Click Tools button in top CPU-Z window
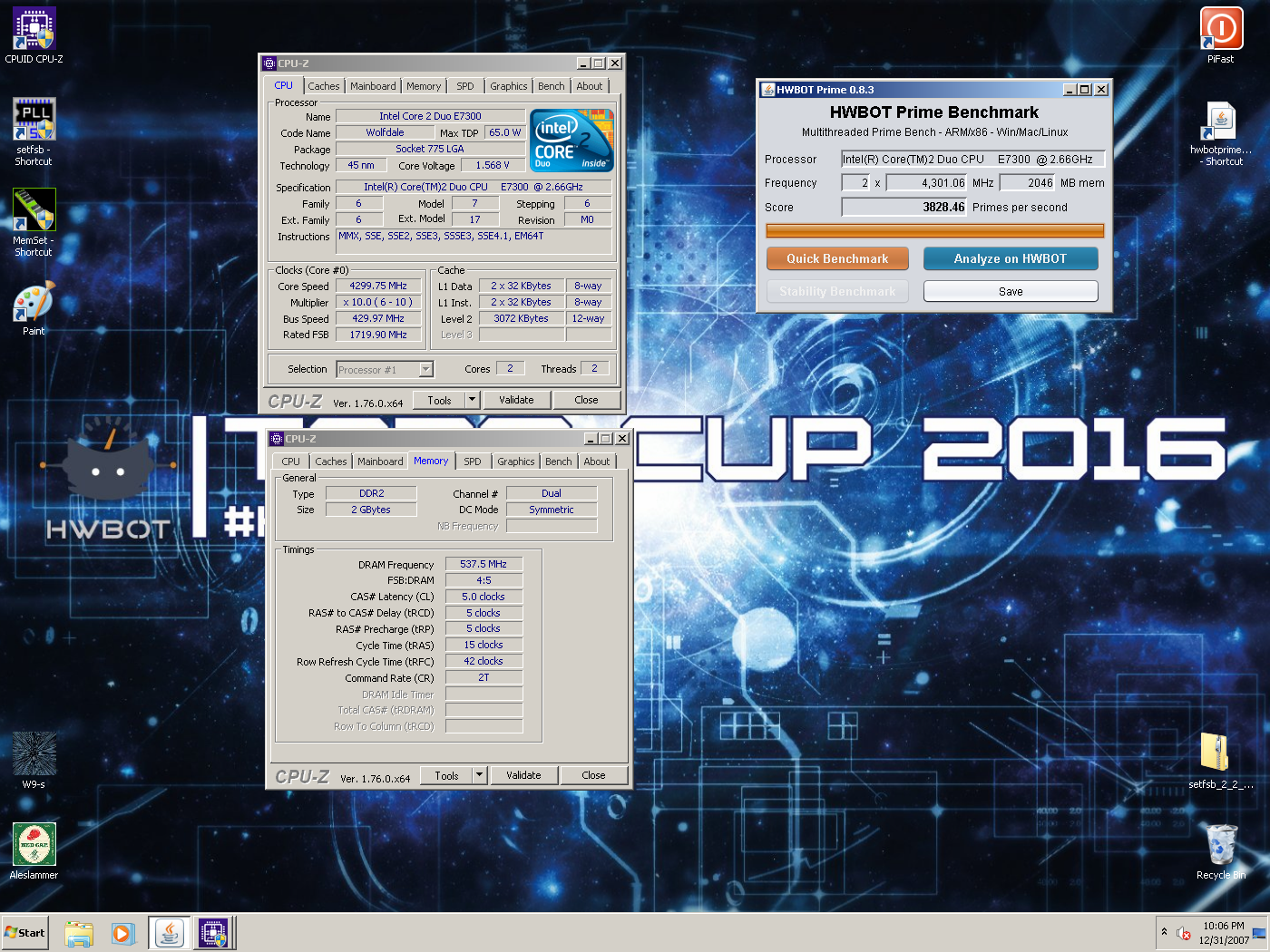1270x952 pixels. coord(439,400)
